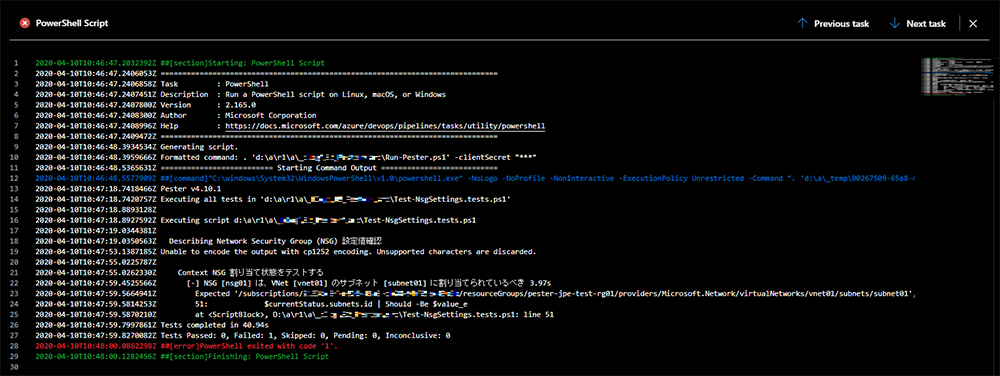Select line 1 Starting PowerShell Script section
This screenshot has width=1000, height=376.
180,64
